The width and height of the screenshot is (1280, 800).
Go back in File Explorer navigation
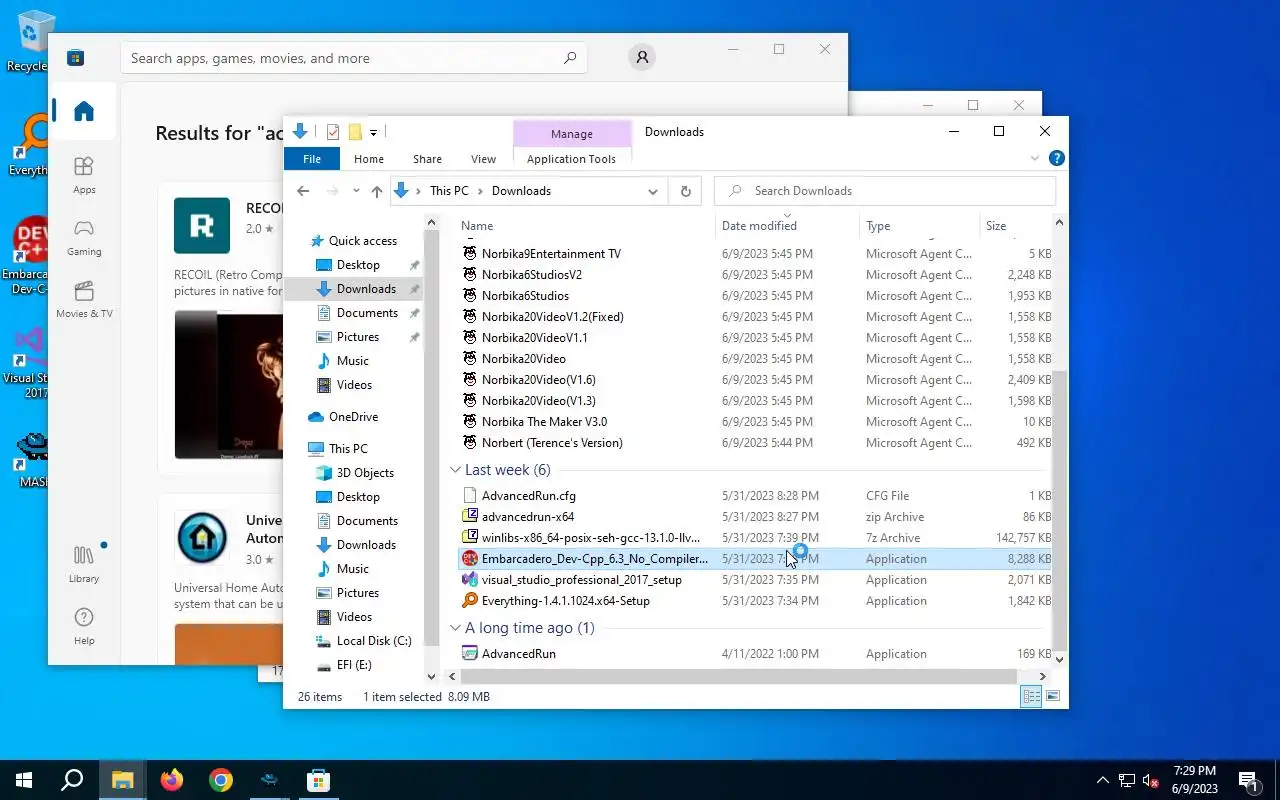coord(303,191)
